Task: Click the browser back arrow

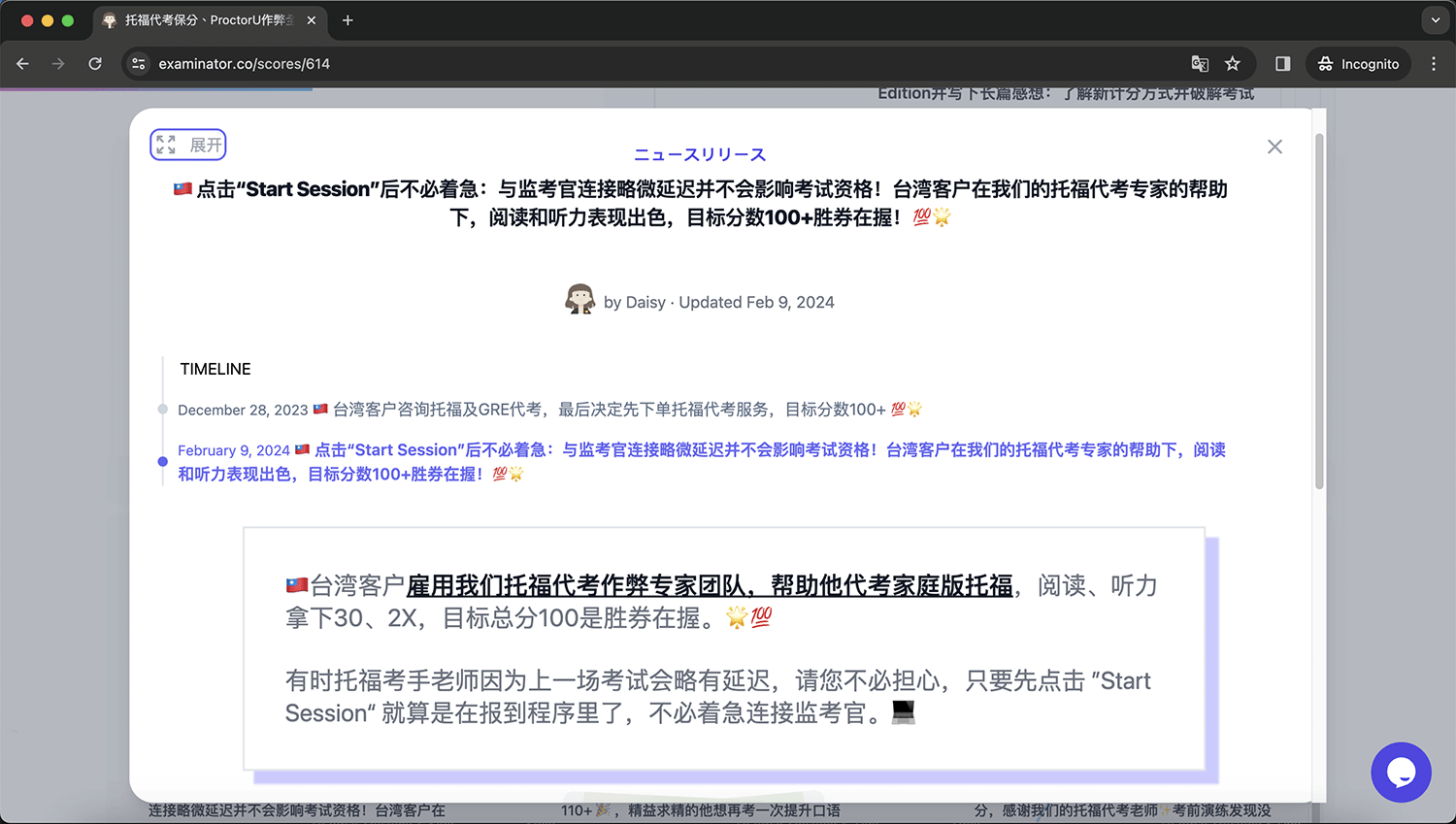Action: pos(22,64)
